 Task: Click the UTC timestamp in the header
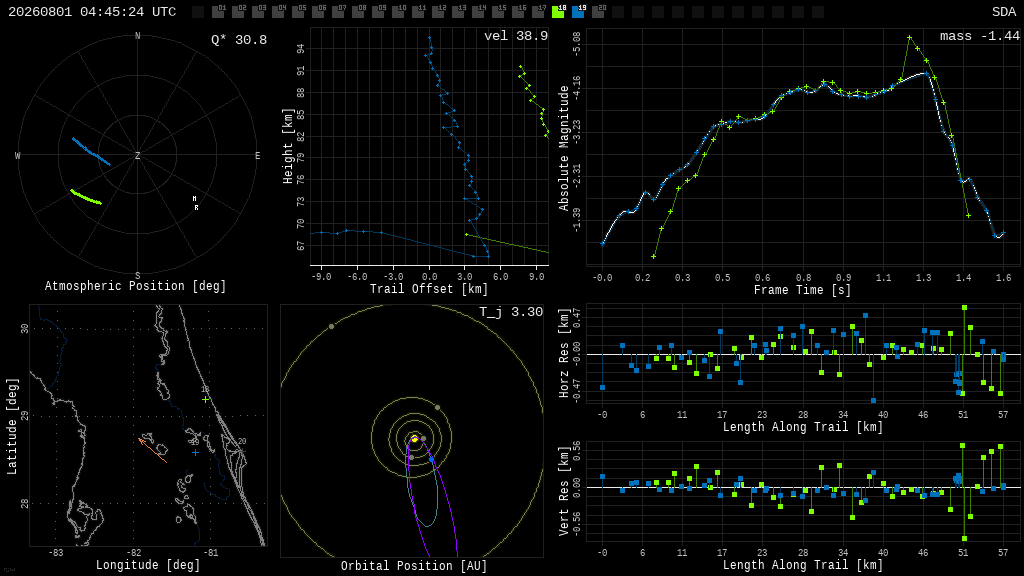coord(92,12)
